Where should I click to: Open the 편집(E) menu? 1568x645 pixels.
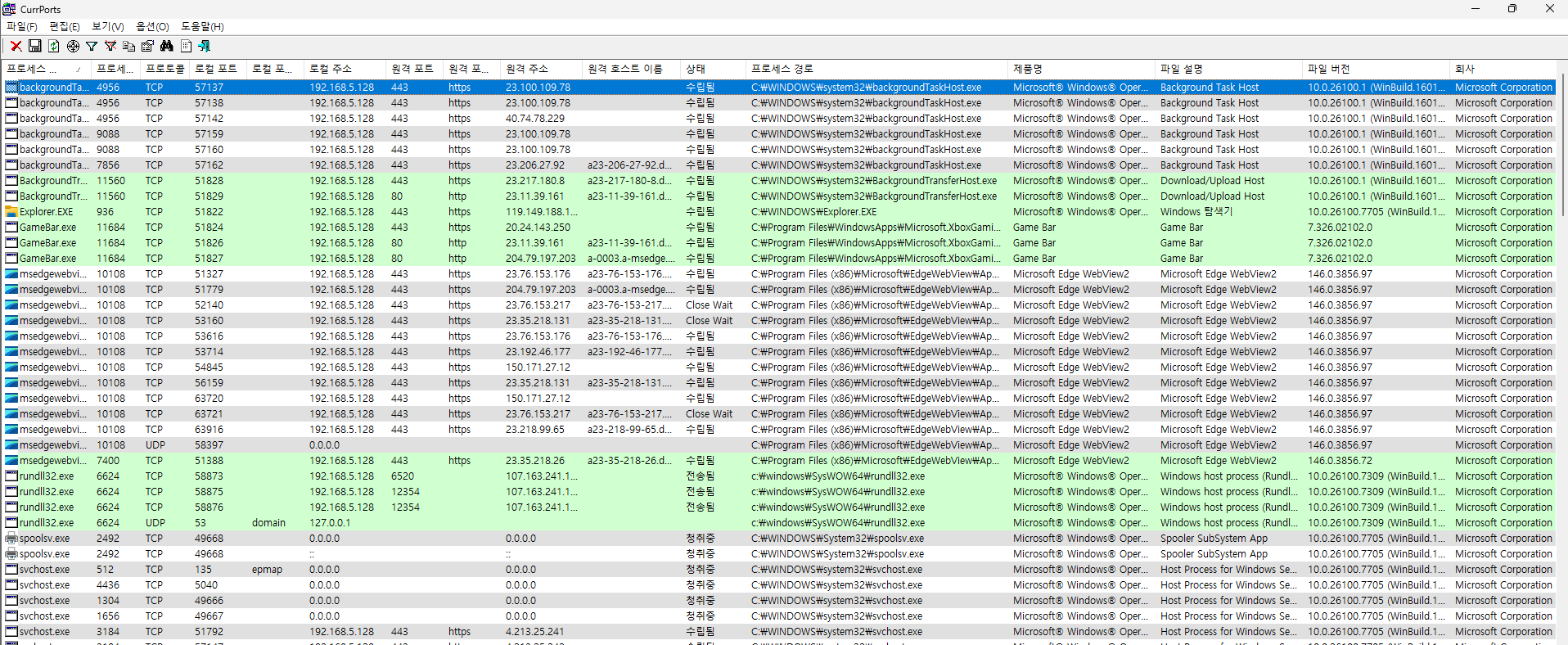pos(65,26)
